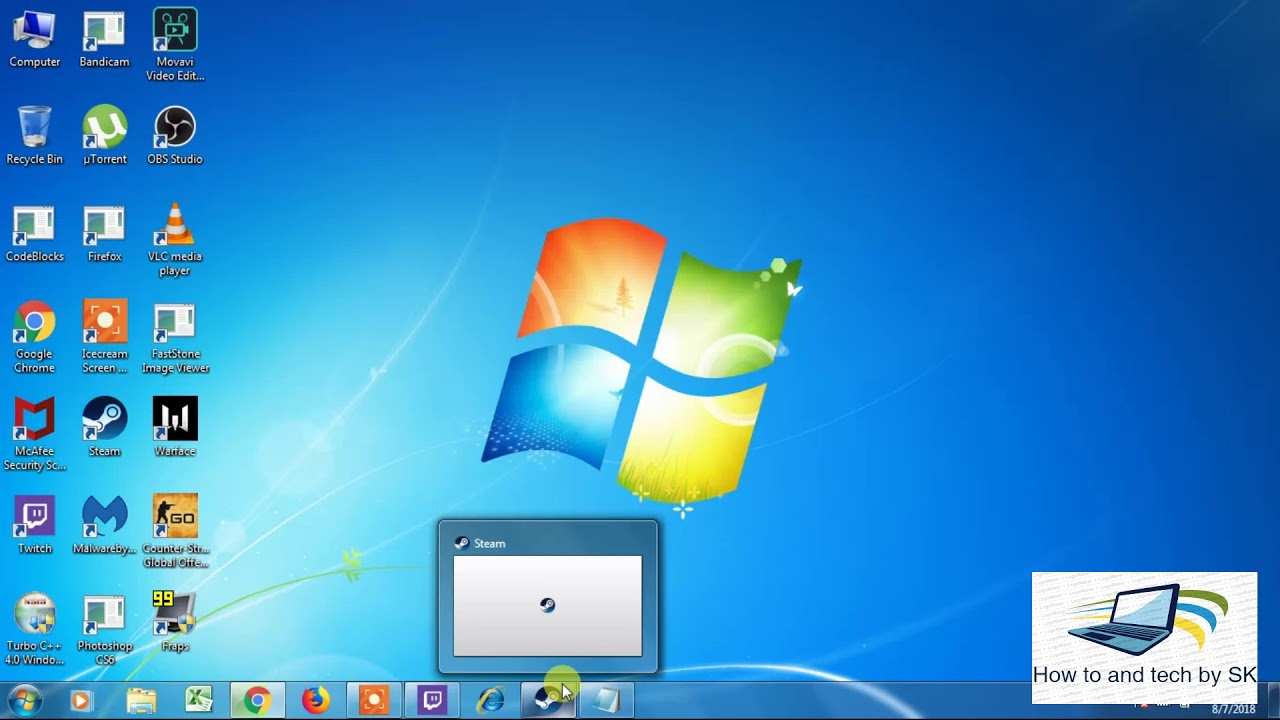Open Excel from the taskbar
The image size is (1280, 720).
coord(199,701)
